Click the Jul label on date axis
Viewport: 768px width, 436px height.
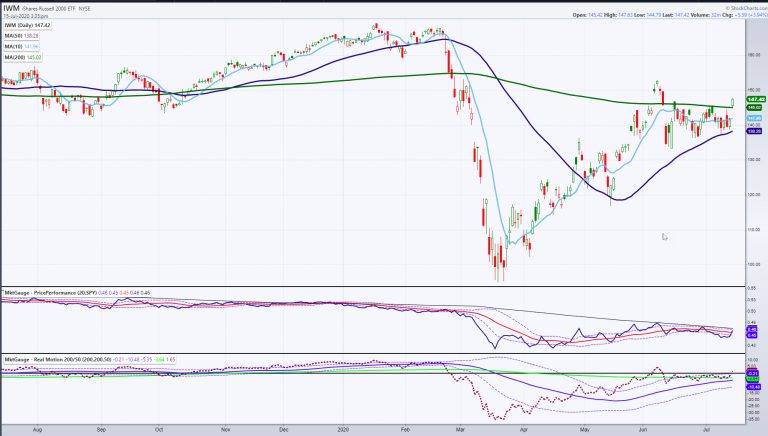pyautogui.click(x=707, y=430)
